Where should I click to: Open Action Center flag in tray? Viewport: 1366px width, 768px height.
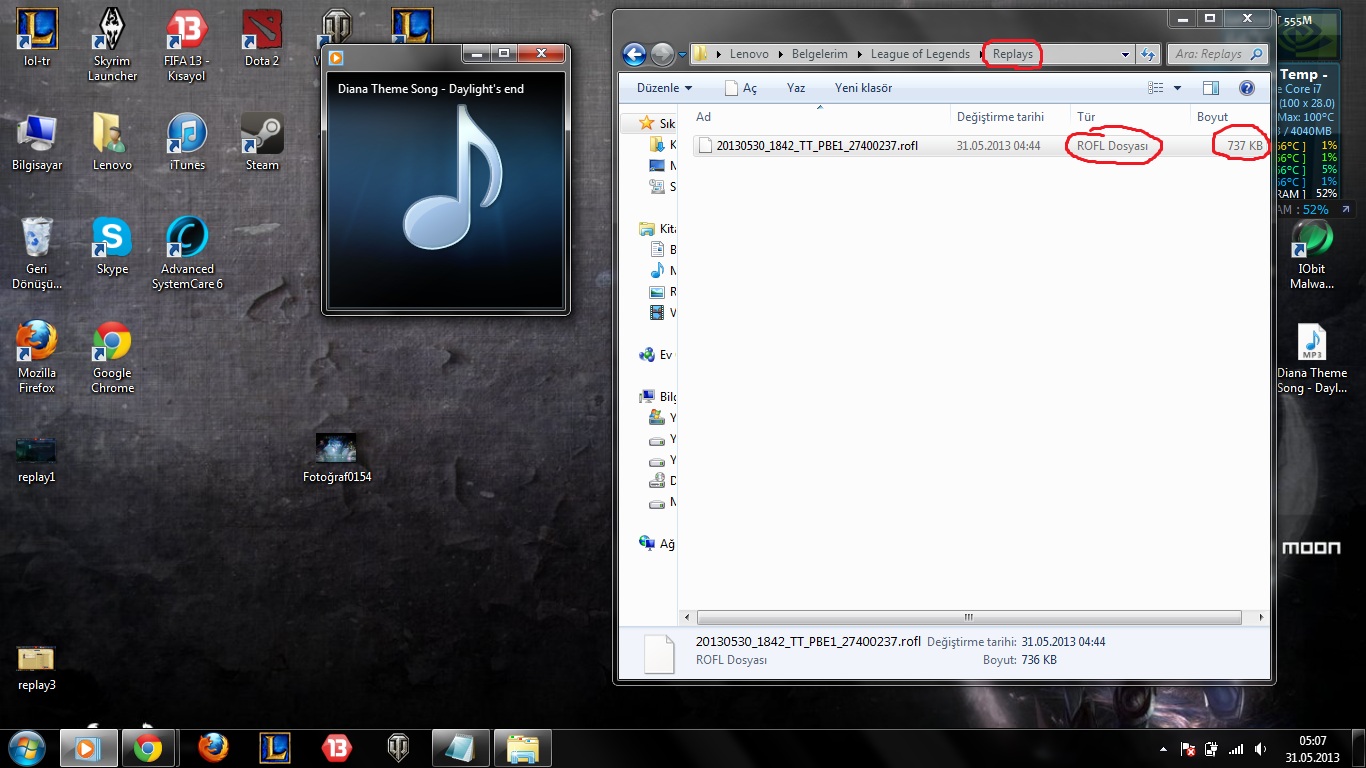tap(1188, 748)
